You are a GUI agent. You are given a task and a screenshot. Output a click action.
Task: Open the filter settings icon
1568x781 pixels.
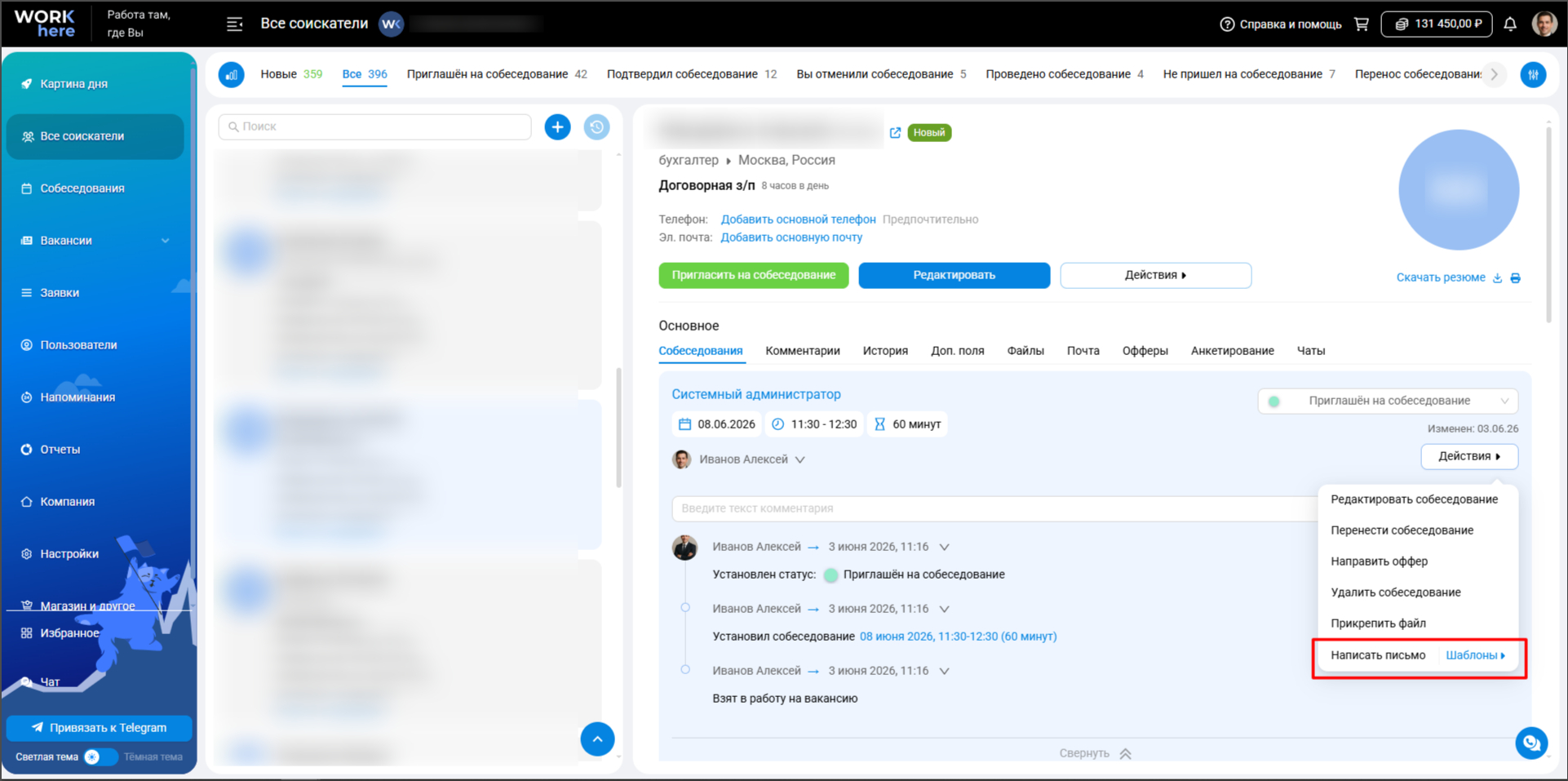coord(1533,74)
